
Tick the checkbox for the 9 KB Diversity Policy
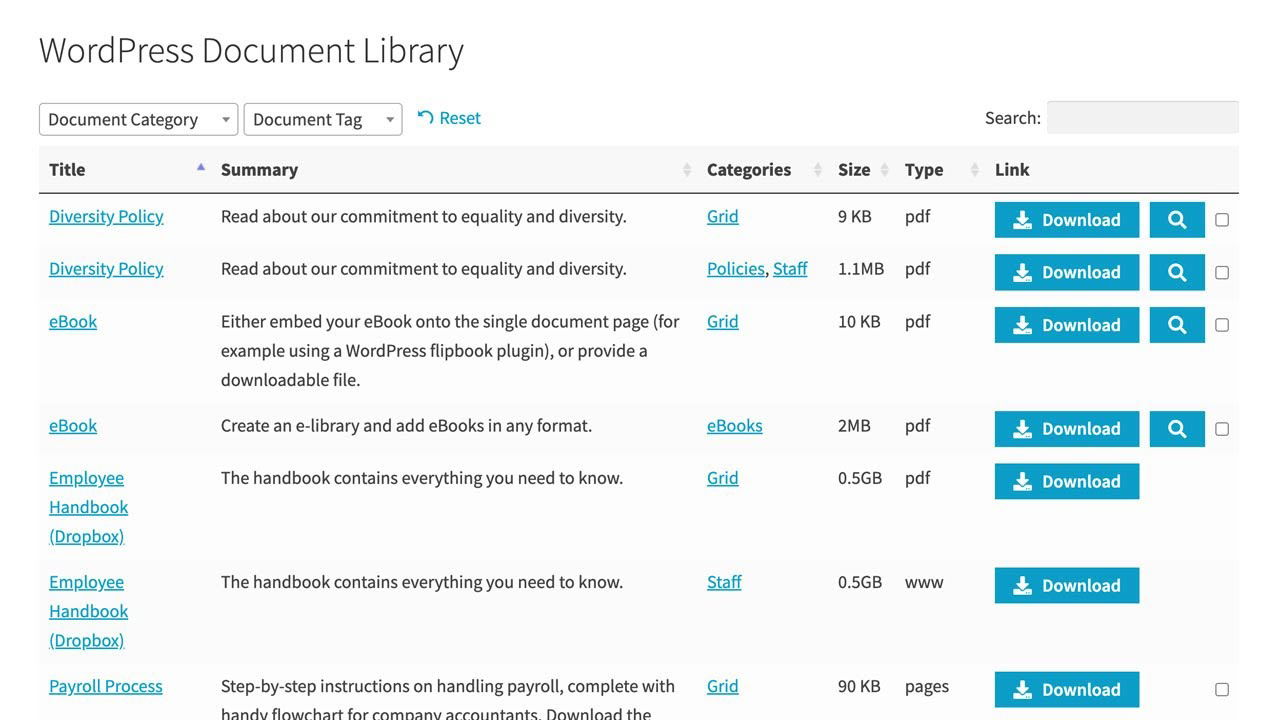(1222, 220)
